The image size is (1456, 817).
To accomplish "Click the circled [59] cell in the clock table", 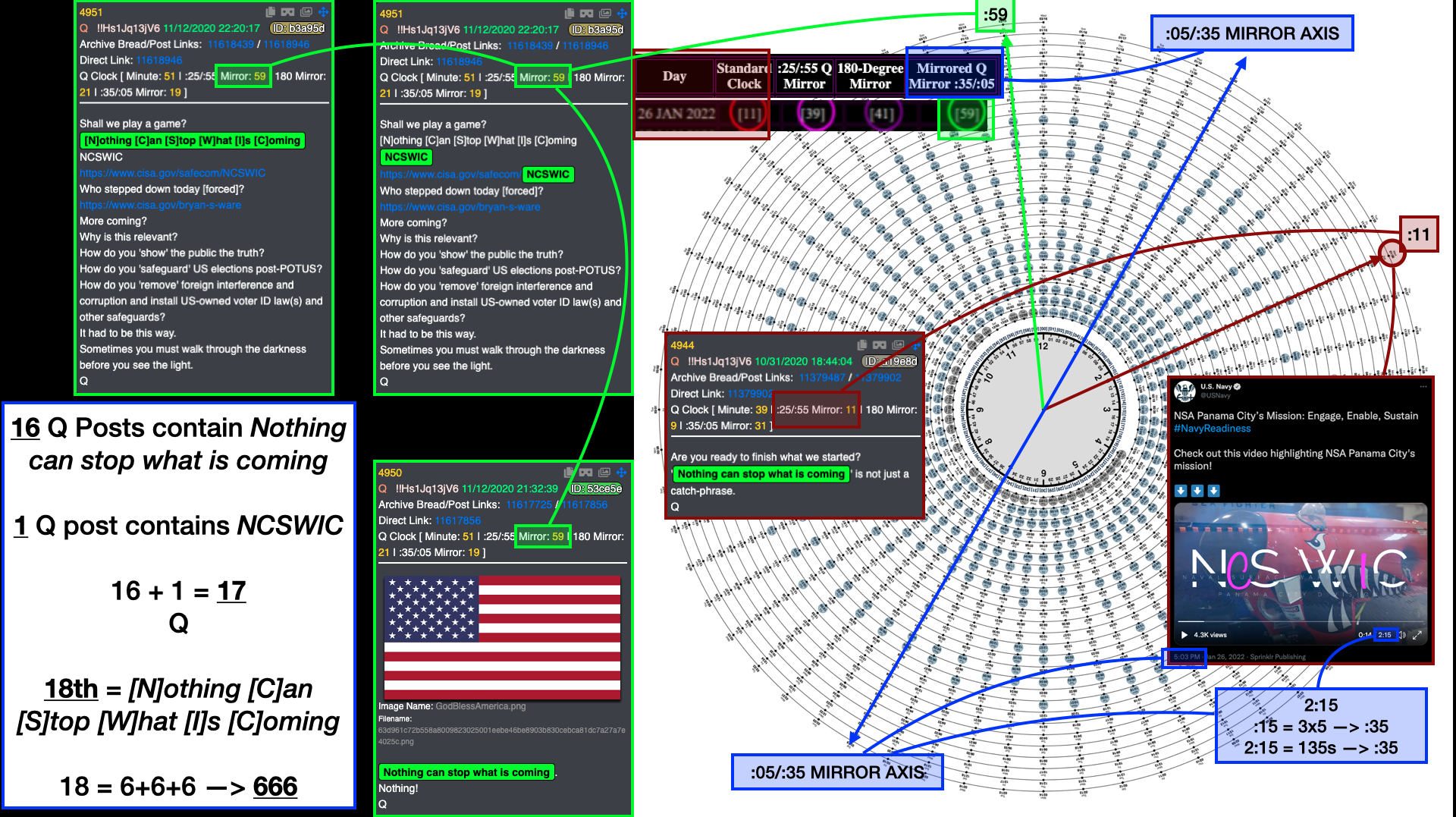I will coord(966,115).
